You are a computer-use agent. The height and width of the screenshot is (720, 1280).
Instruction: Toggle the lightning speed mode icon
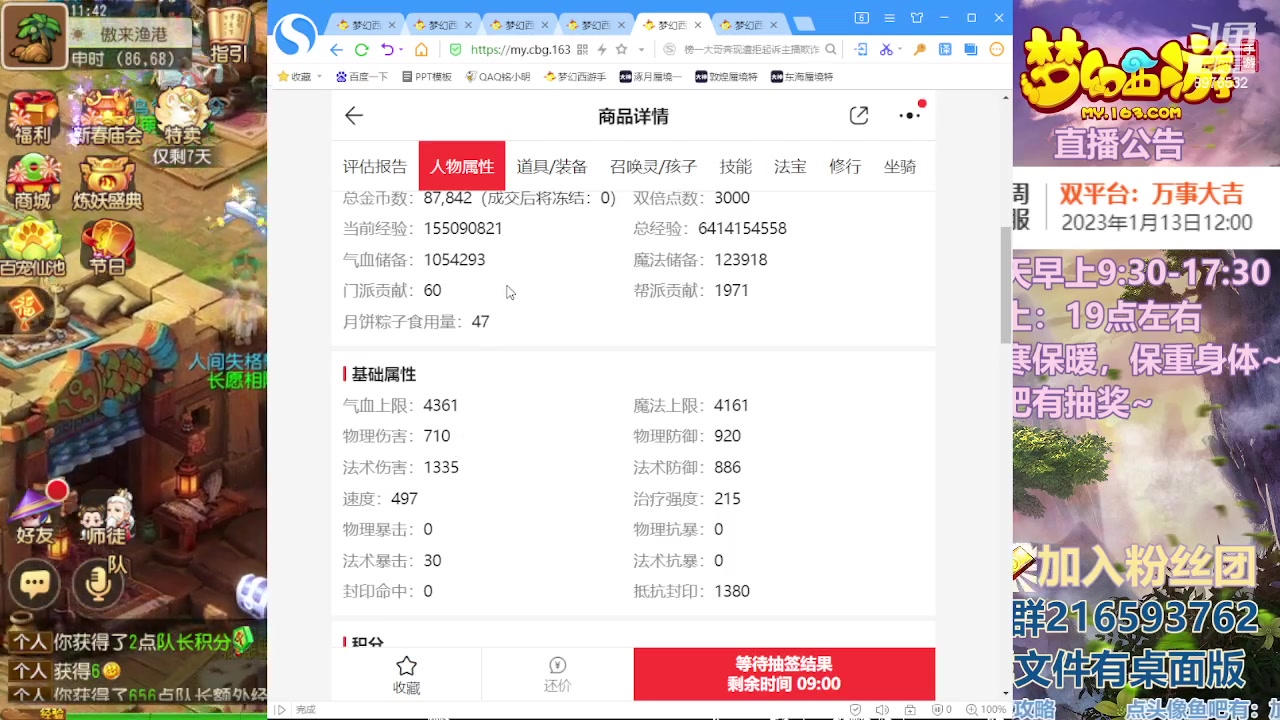602,49
